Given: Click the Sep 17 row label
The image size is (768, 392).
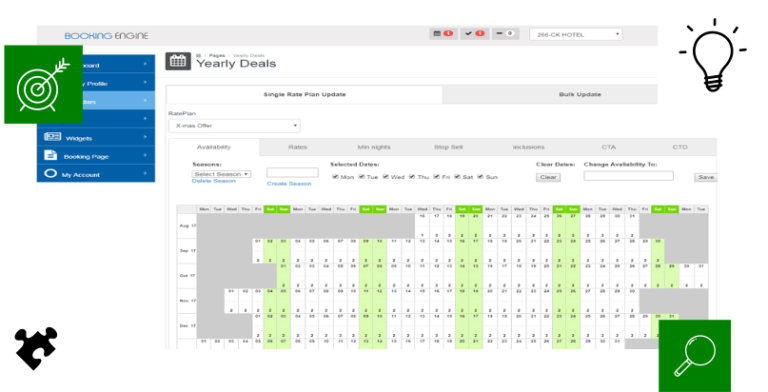Looking at the screenshot, I should click(x=187, y=251).
